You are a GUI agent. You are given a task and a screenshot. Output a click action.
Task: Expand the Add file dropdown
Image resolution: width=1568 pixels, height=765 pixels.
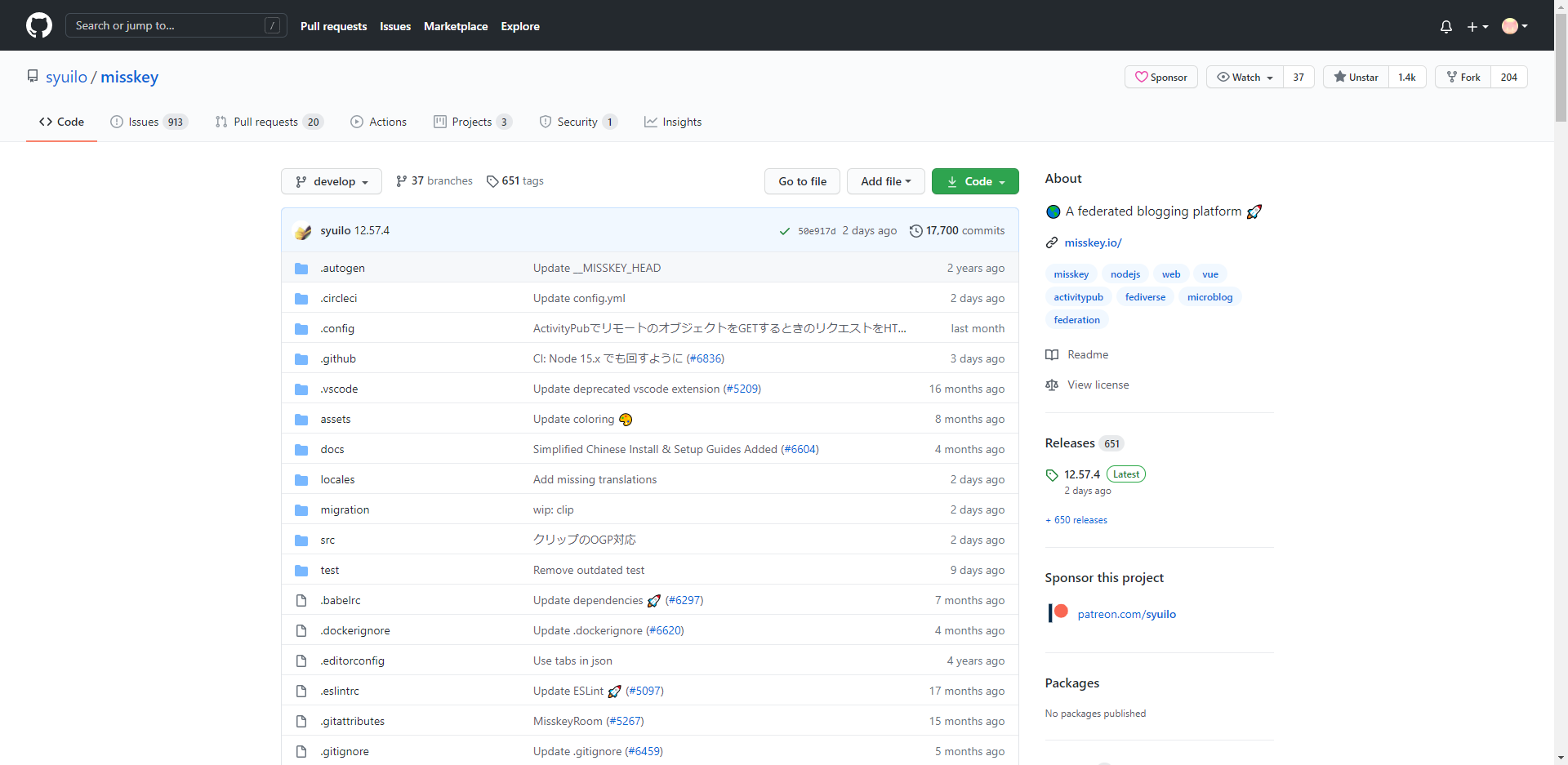click(x=886, y=181)
